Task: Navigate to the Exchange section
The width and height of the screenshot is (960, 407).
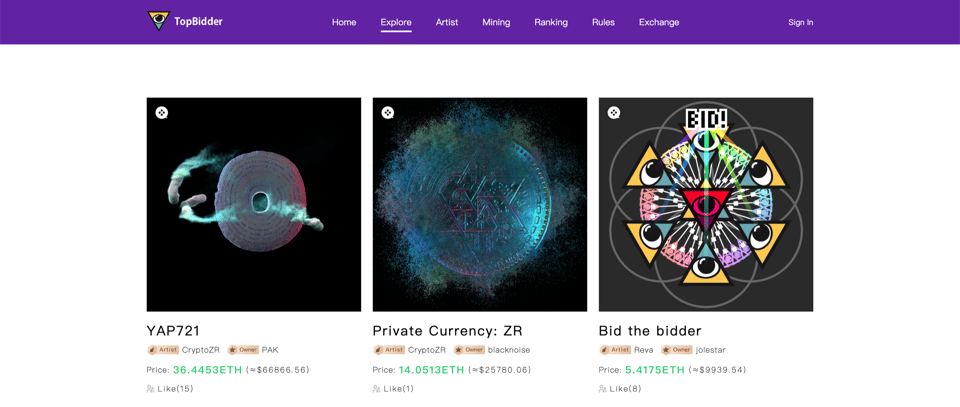Action: coord(659,23)
